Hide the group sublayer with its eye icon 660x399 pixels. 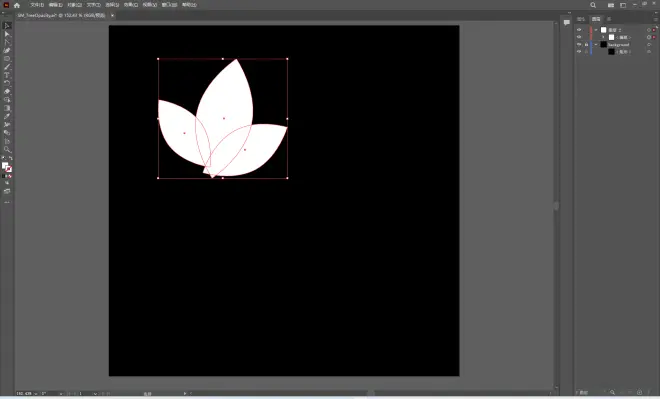coord(579,37)
